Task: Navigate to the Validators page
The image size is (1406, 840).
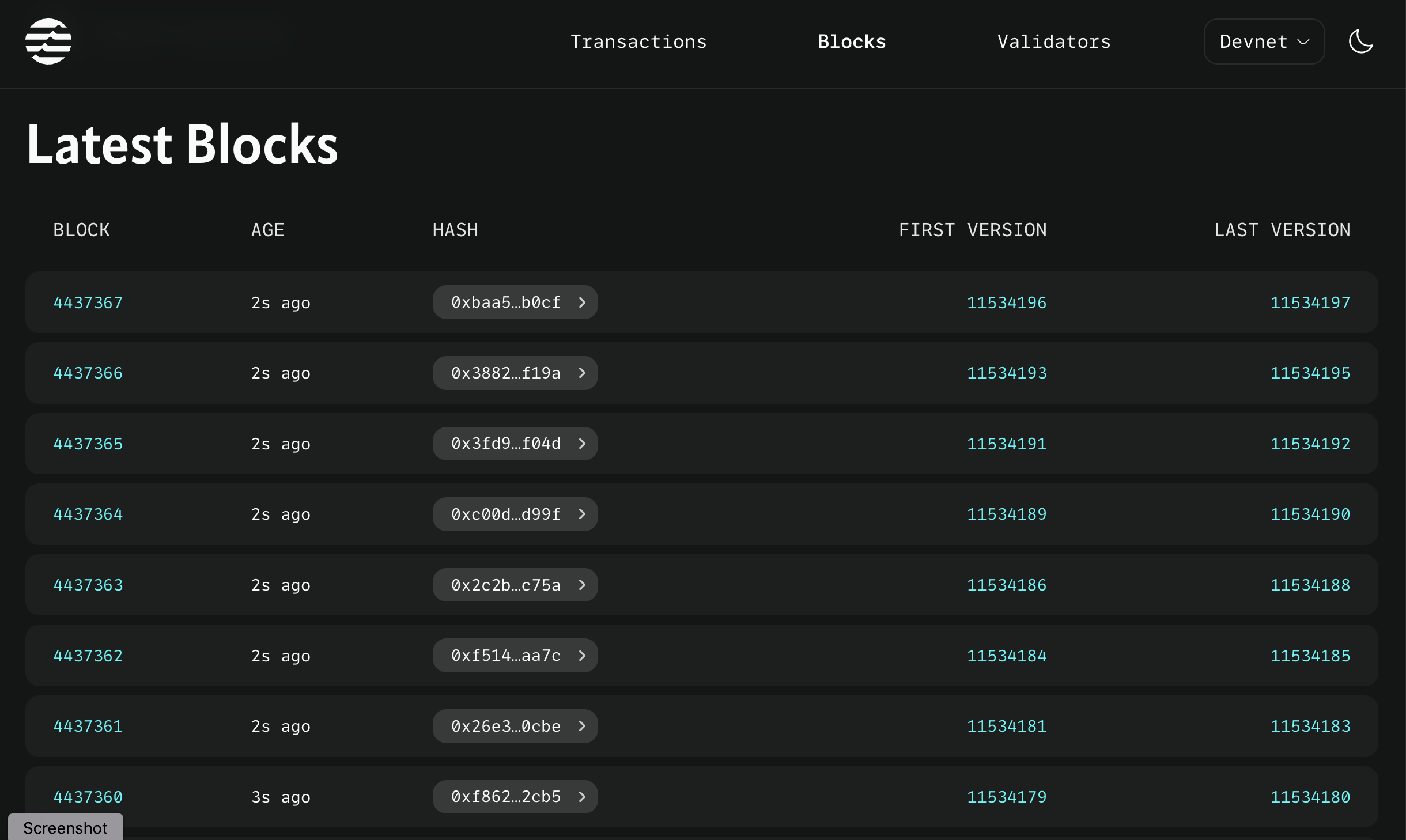Action: 1053,41
